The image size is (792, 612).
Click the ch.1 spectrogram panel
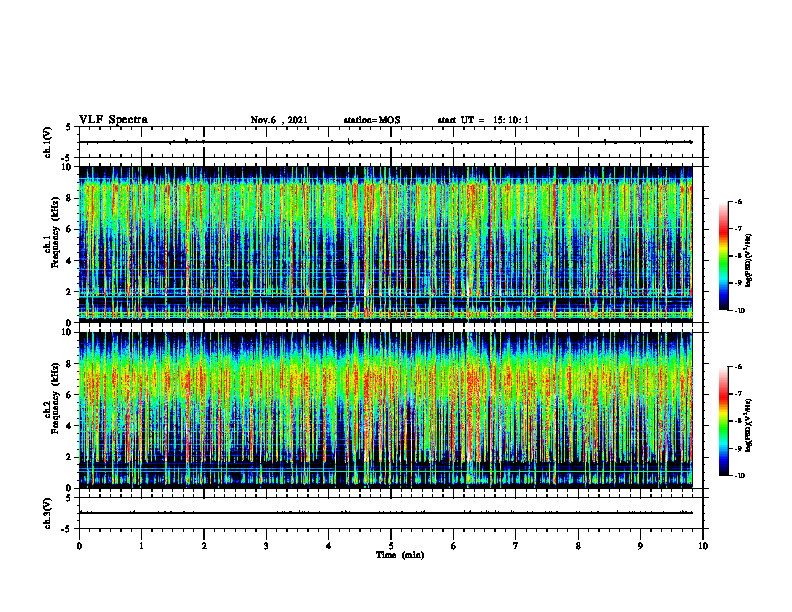pos(385,244)
